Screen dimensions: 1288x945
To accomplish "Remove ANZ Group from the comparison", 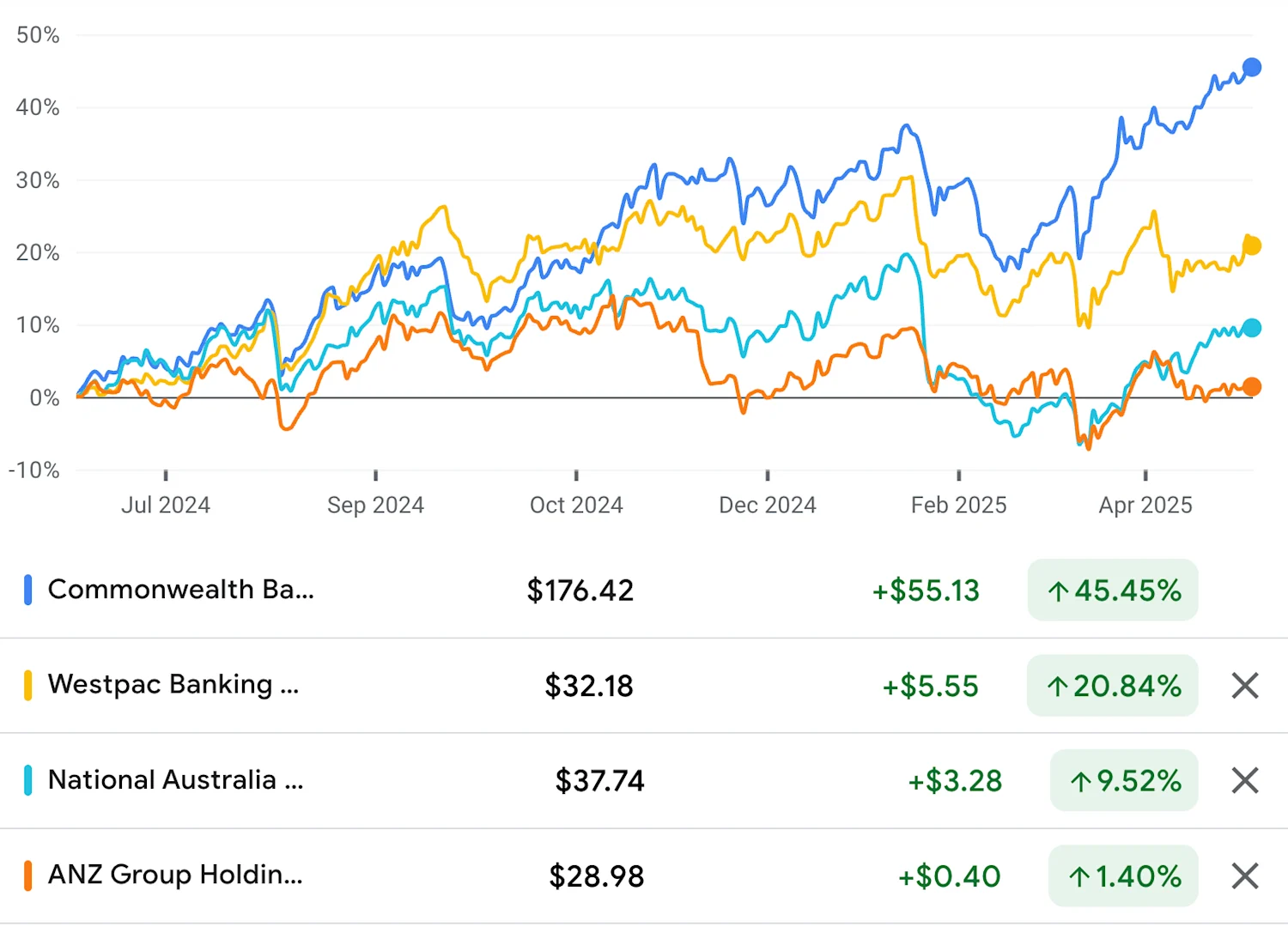I will pos(1243,875).
